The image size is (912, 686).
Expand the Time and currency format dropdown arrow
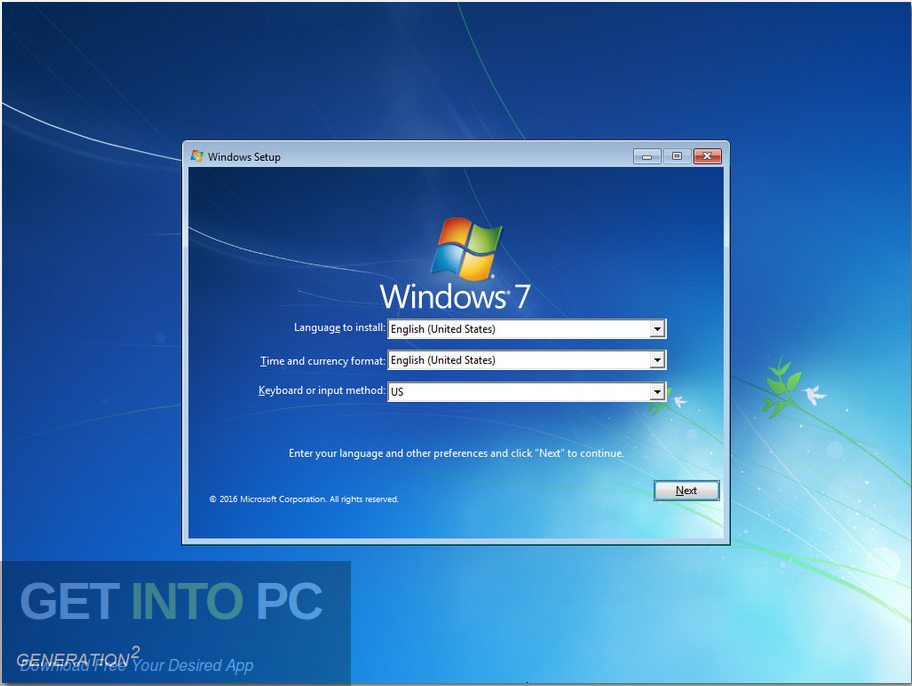coord(657,360)
